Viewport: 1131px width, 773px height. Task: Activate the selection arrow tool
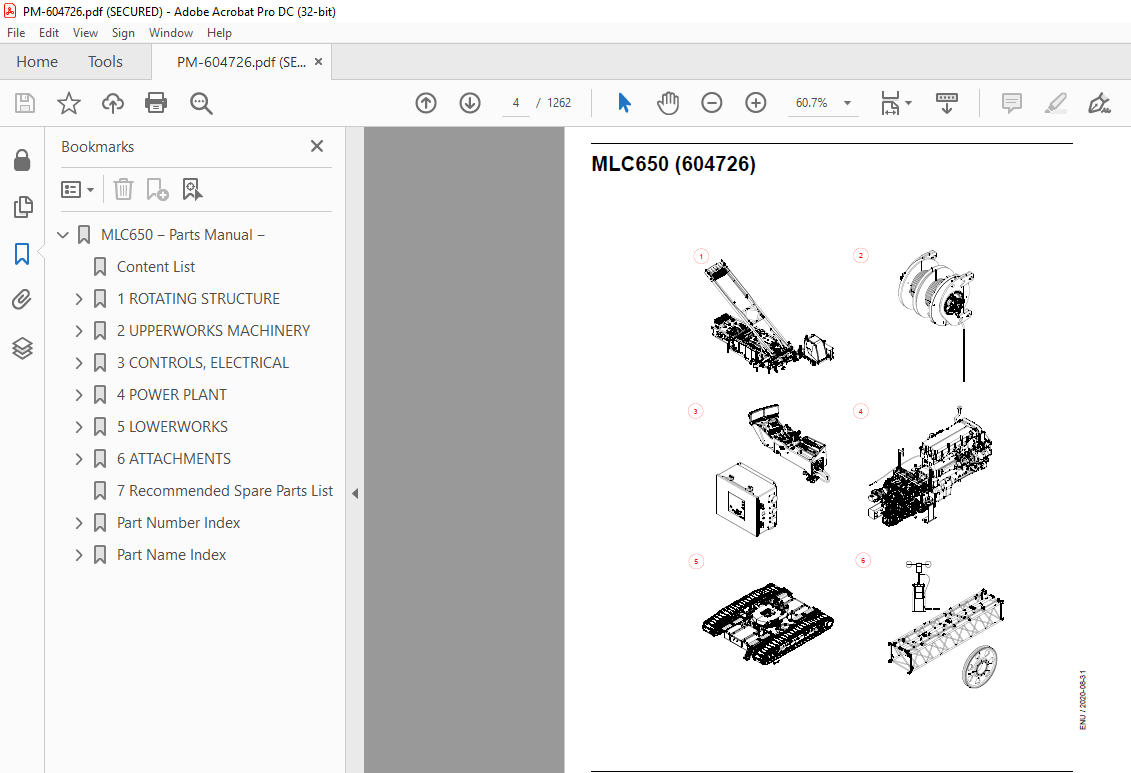click(625, 103)
